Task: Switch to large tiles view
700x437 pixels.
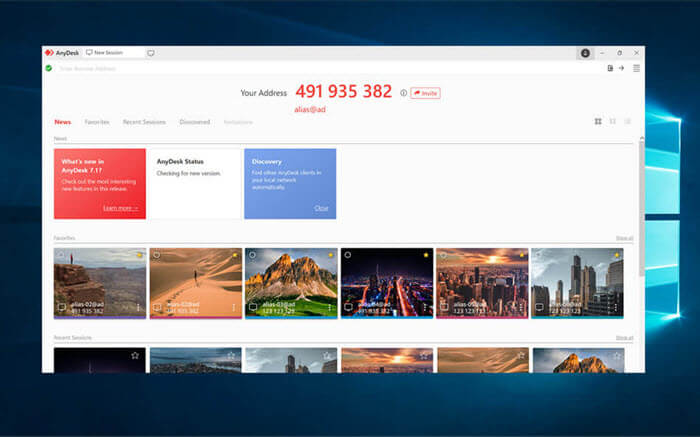Action: (x=598, y=121)
